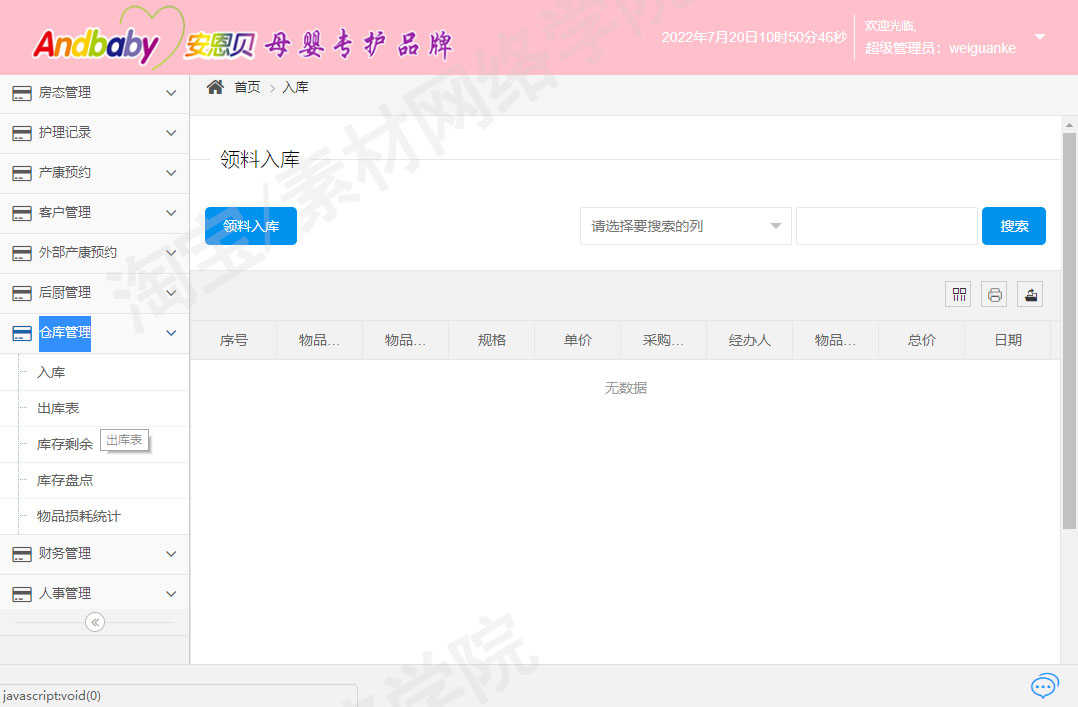
Task: Open 仓库管理 menu label
Action: [x=65, y=333]
